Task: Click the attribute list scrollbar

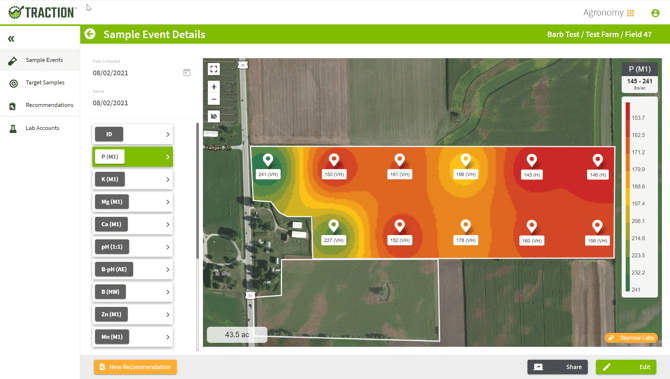Action: [197, 191]
